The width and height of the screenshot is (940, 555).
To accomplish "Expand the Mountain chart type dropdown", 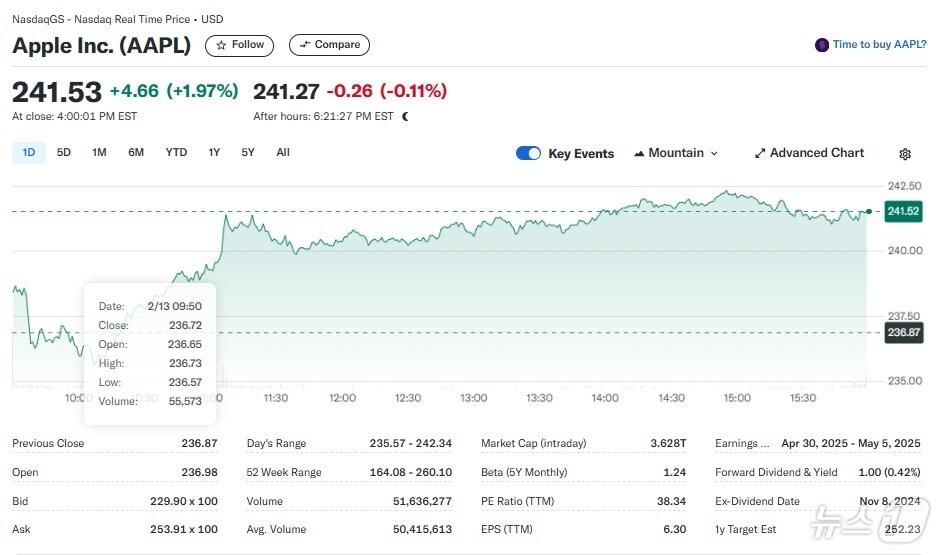I will 714,153.
